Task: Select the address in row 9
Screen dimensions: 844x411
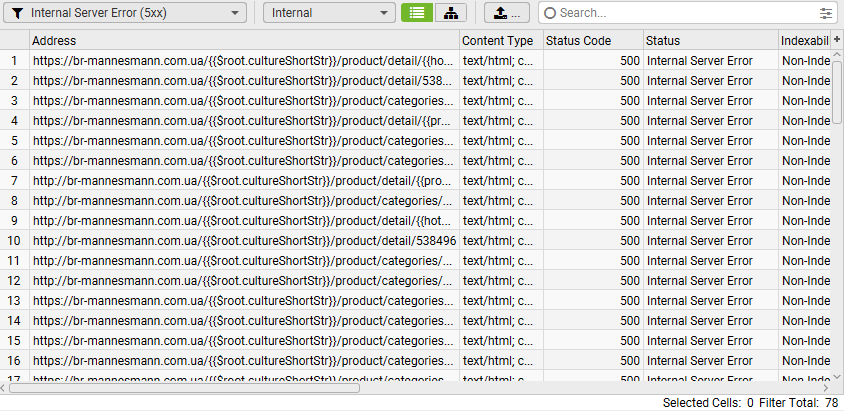Action: (244, 221)
